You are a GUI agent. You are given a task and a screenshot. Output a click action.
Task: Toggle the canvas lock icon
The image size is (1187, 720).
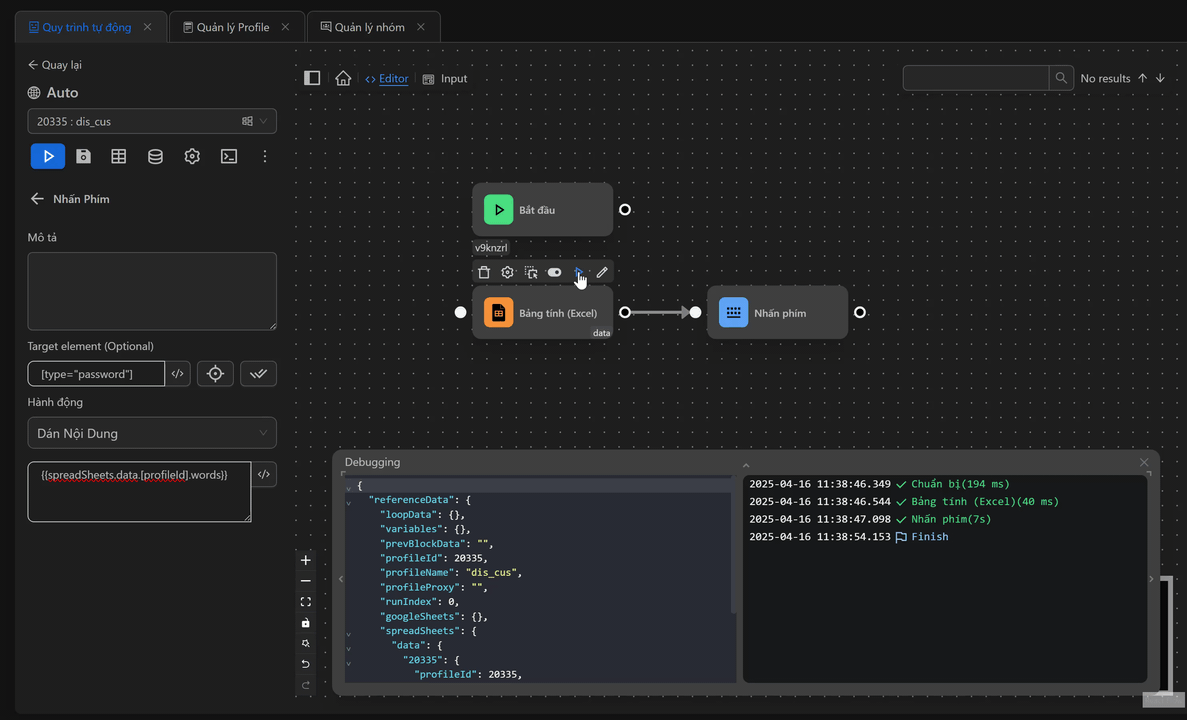point(306,623)
